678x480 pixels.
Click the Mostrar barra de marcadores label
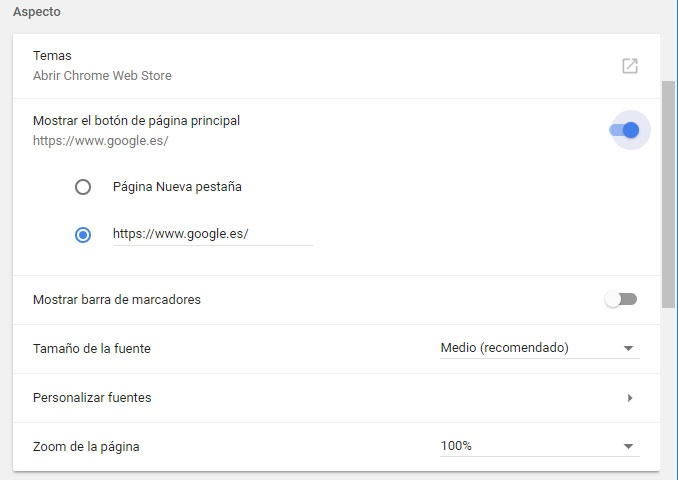pyautogui.click(x=117, y=300)
